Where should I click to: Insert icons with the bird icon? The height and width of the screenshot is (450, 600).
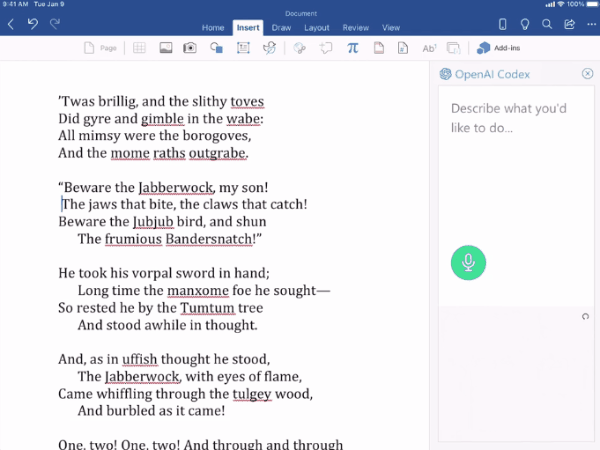click(269, 48)
